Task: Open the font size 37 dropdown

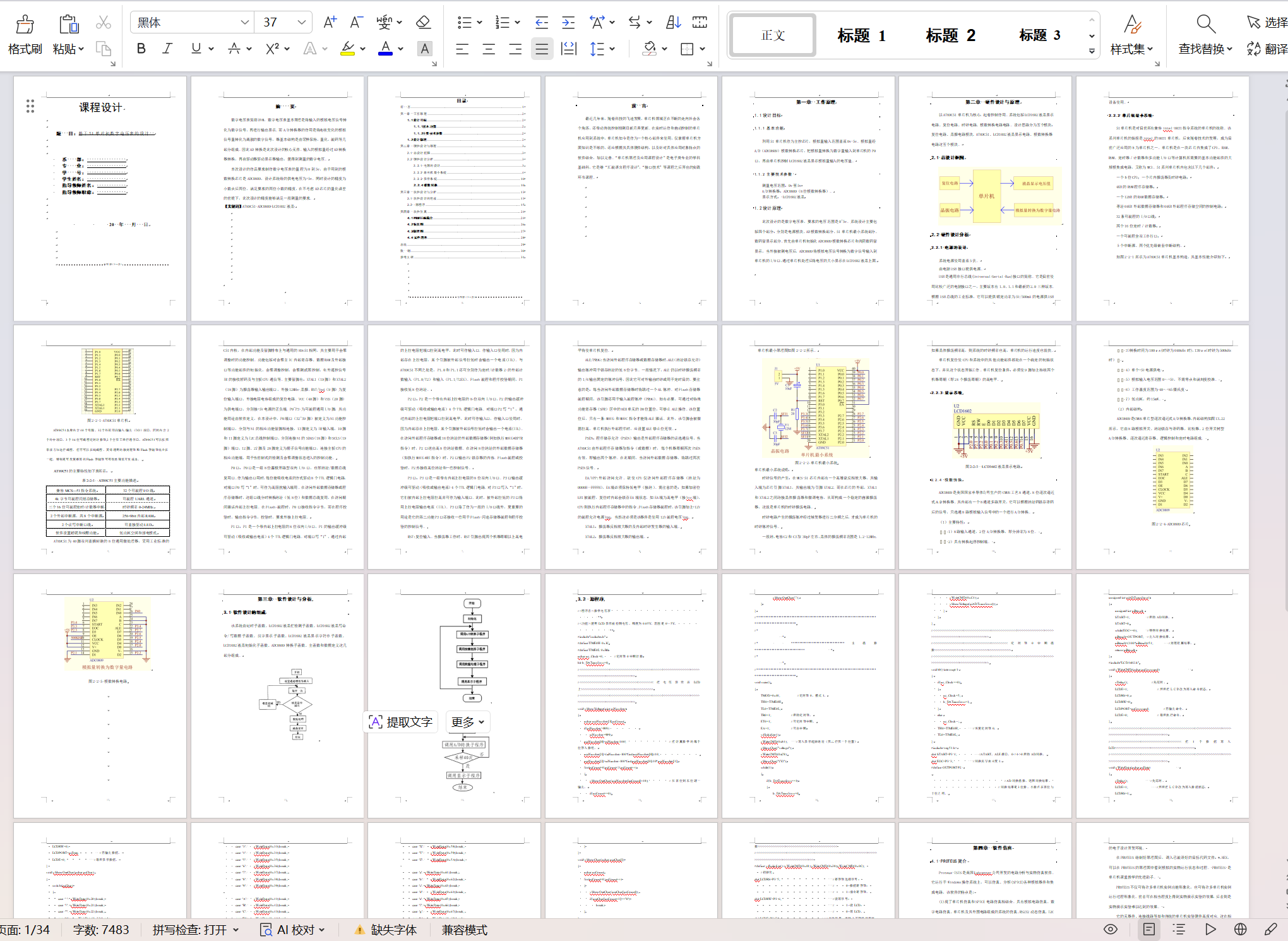Action: tap(301, 23)
